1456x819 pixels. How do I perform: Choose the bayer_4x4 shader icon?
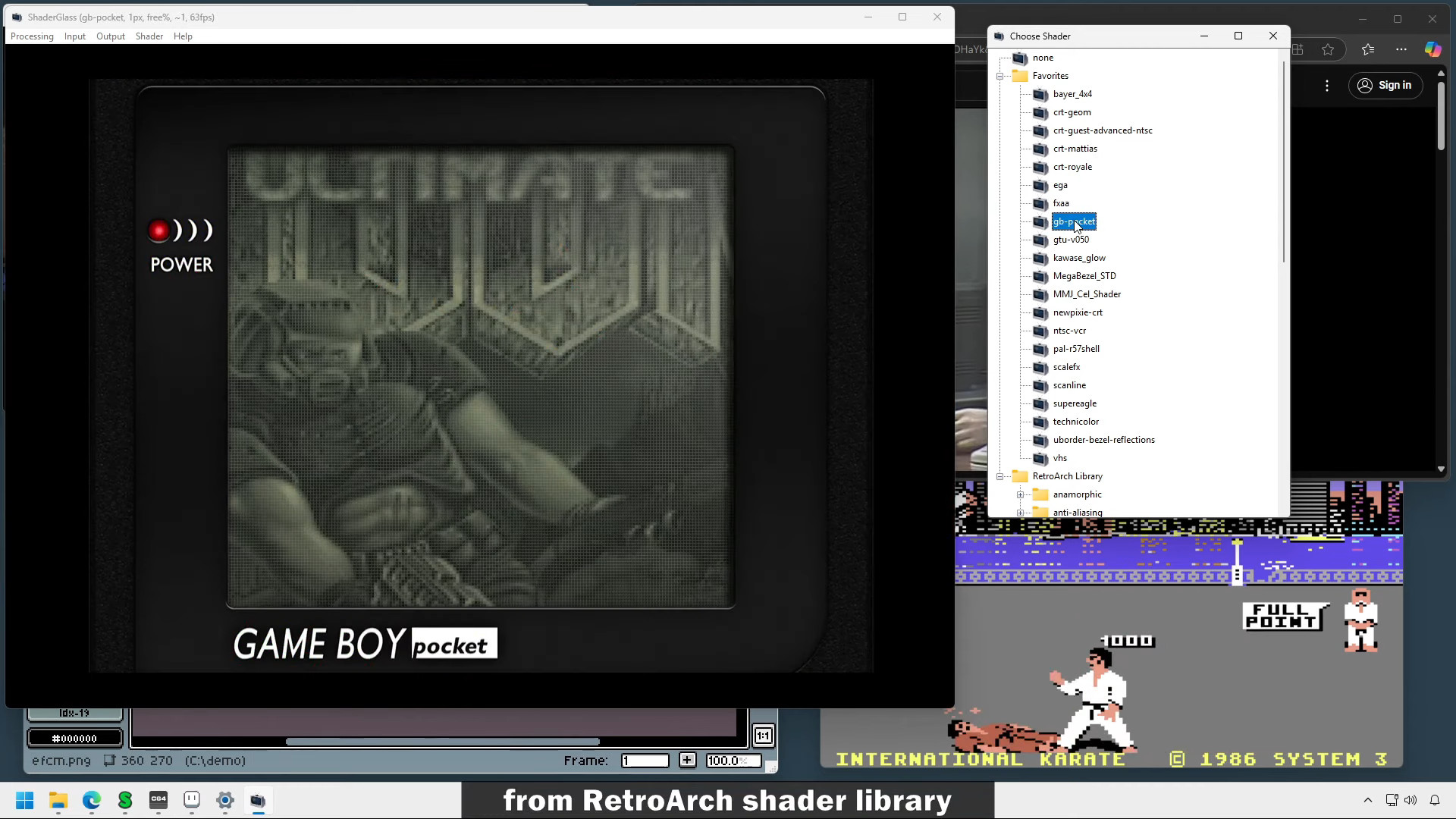1040,94
